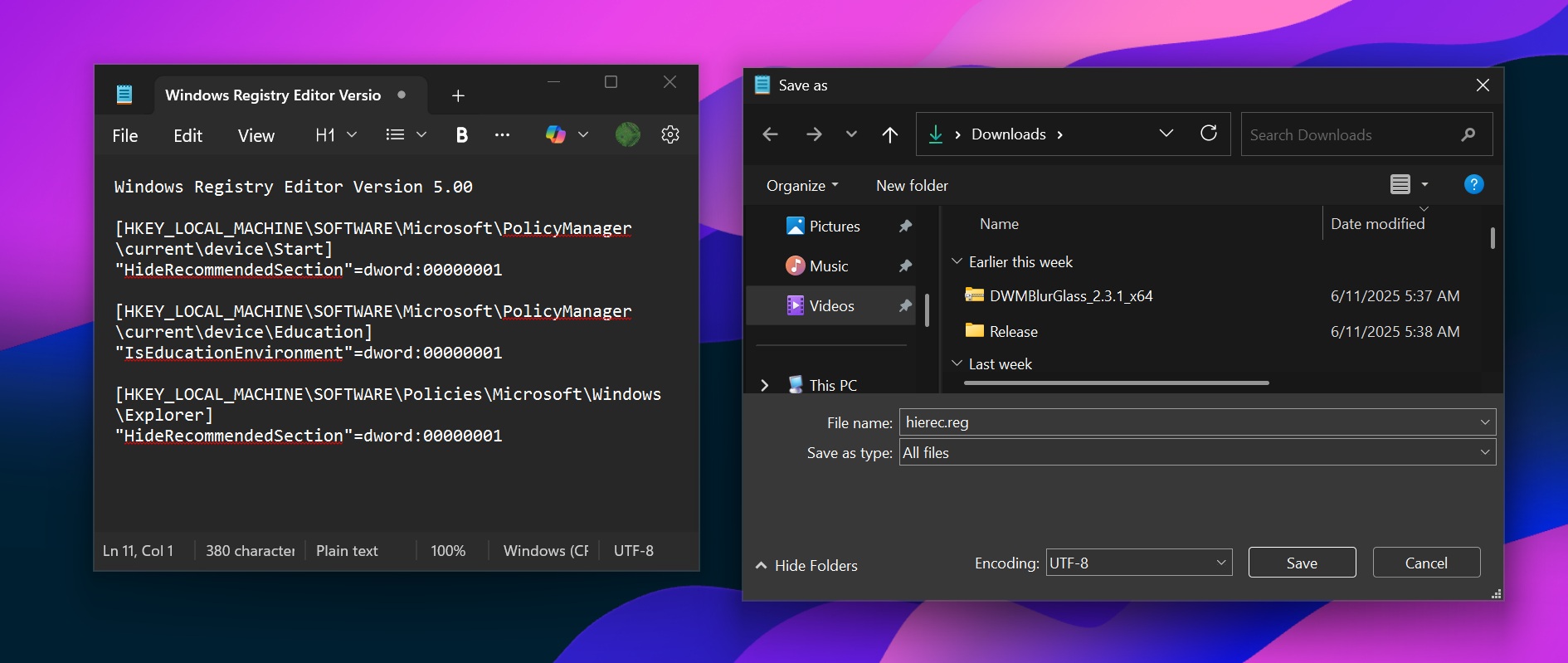Open Copilot in Notepad toolbar
1568x663 pixels.
(555, 134)
